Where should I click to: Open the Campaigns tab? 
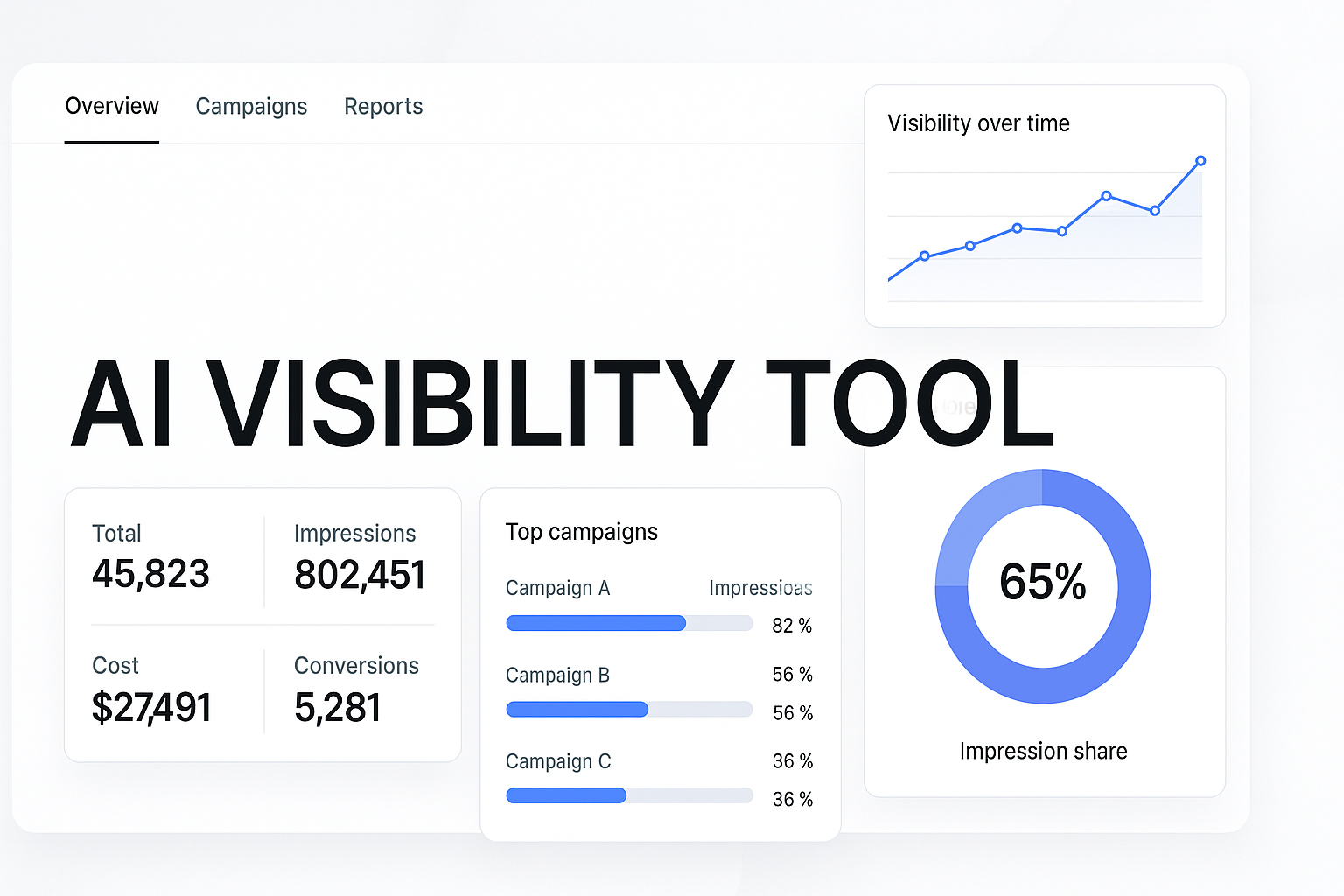pos(251,107)
